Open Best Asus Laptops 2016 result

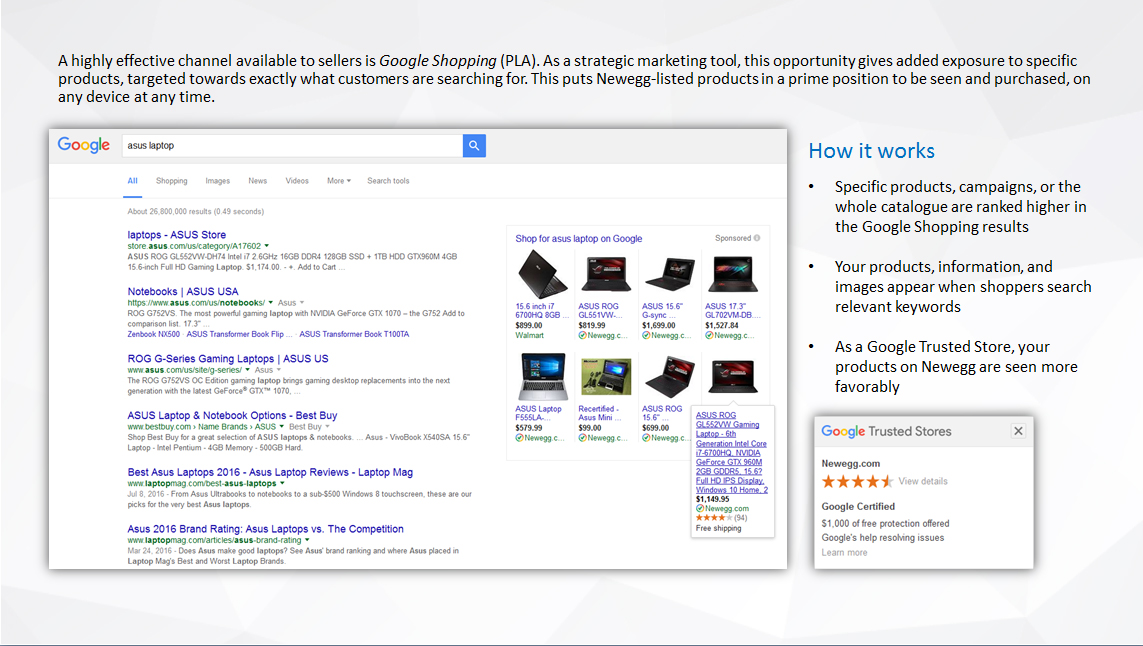tap(270, 472)
